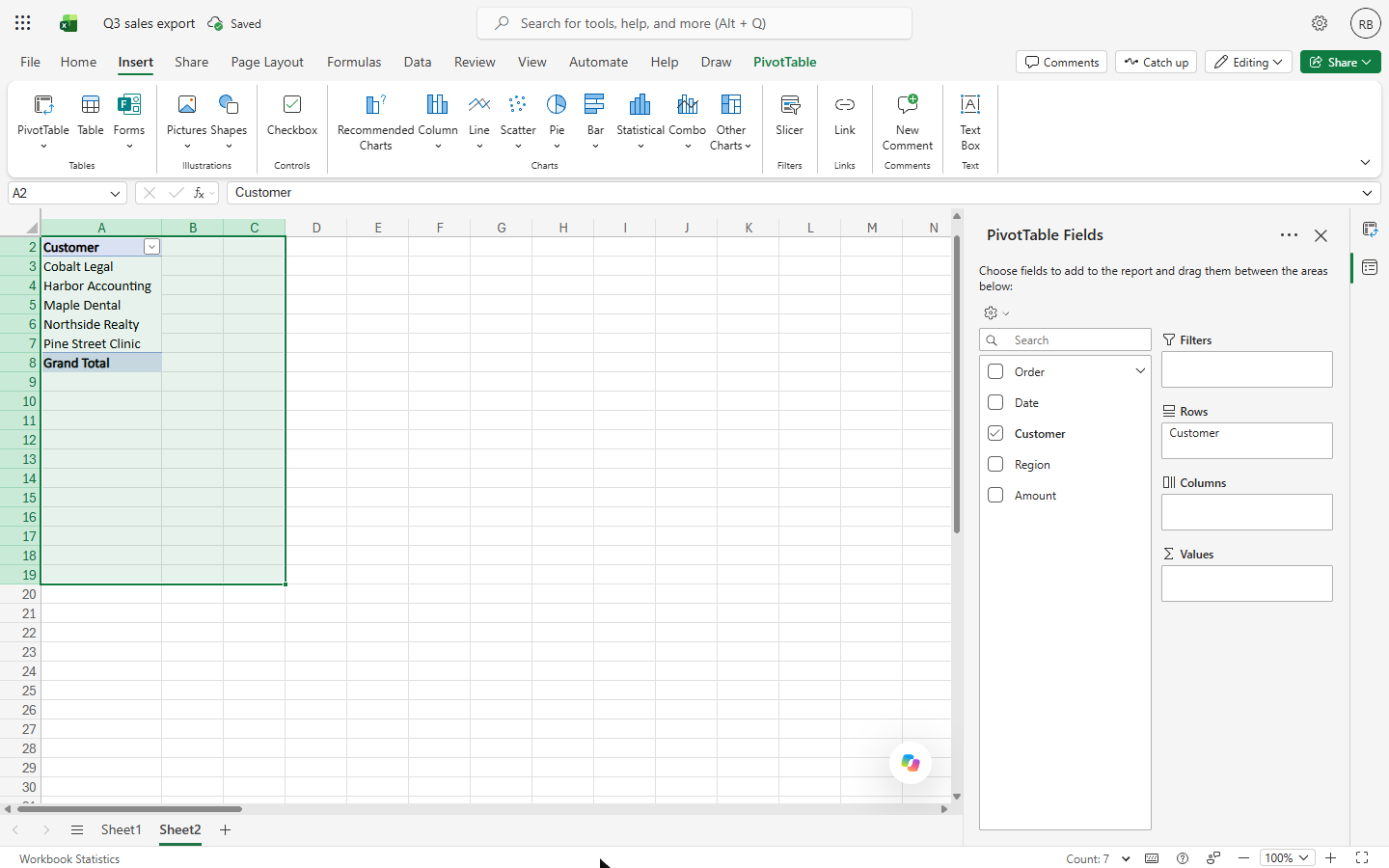Open the Comments pane button
The height and width of the screenshot is (868, 1389).
(1061, 62)
